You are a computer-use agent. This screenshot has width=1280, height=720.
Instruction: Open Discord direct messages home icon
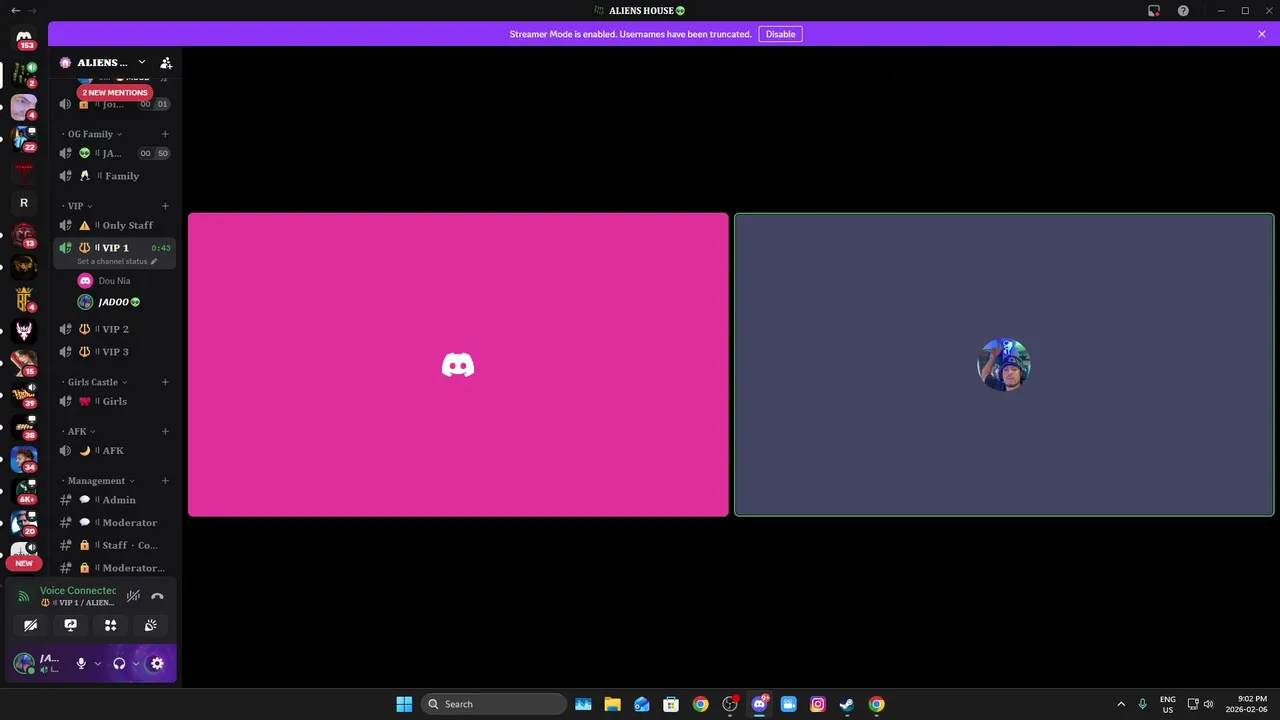(24, 37)
